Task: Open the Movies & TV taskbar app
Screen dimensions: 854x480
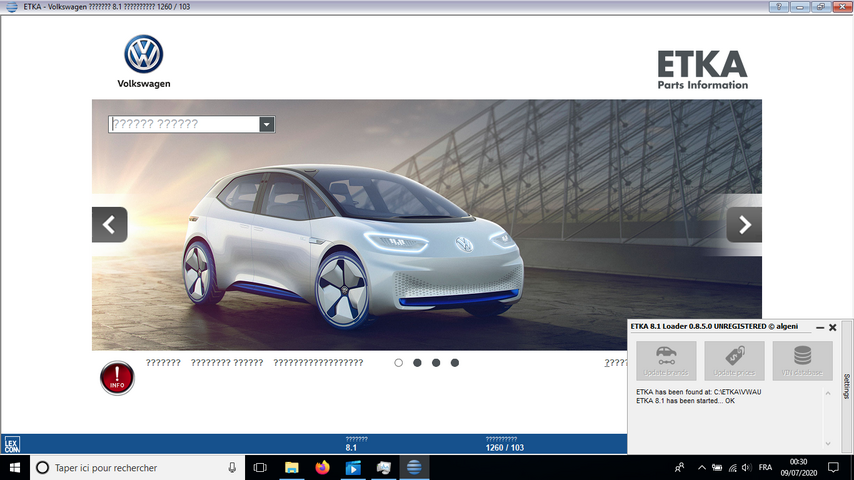Action: pos(353,467)
